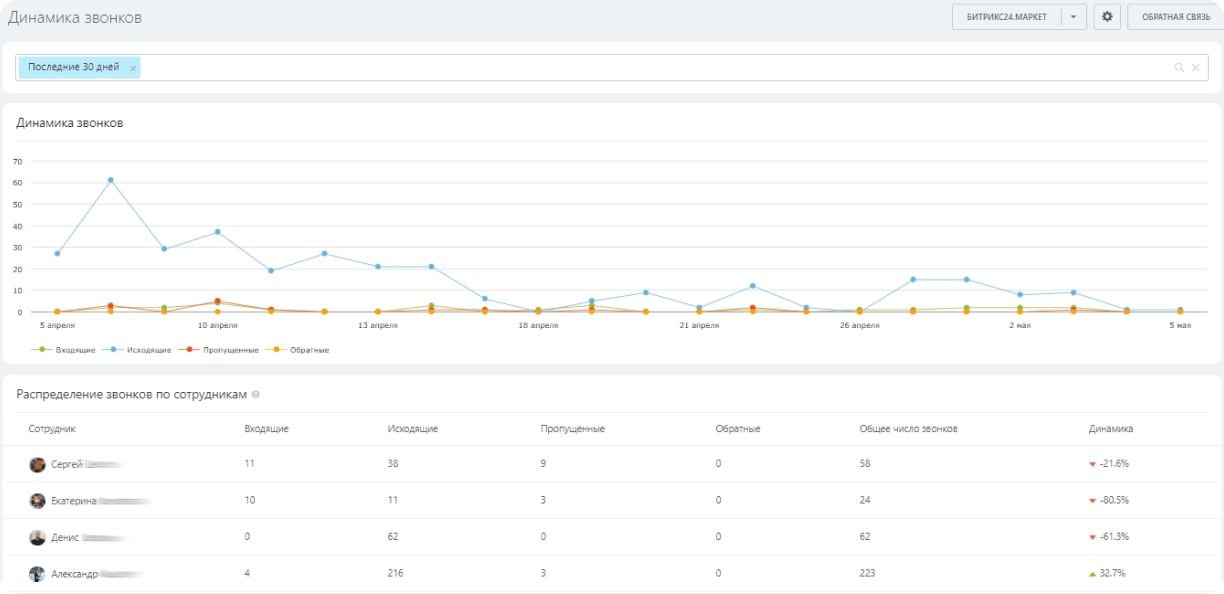The width and height of the screenshot is (1224, 594).
Task: Select the highest outgoing calls point on chart
Action: (110, 180)
